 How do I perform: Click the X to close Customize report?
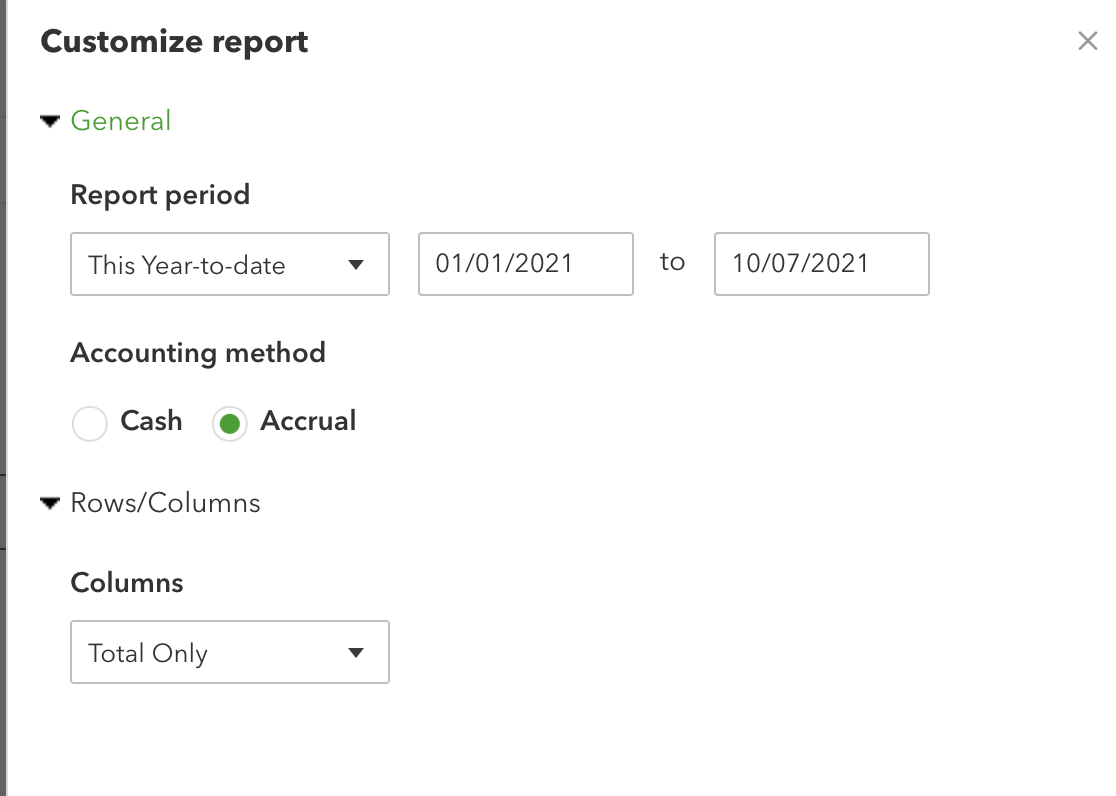point(1088,41)
